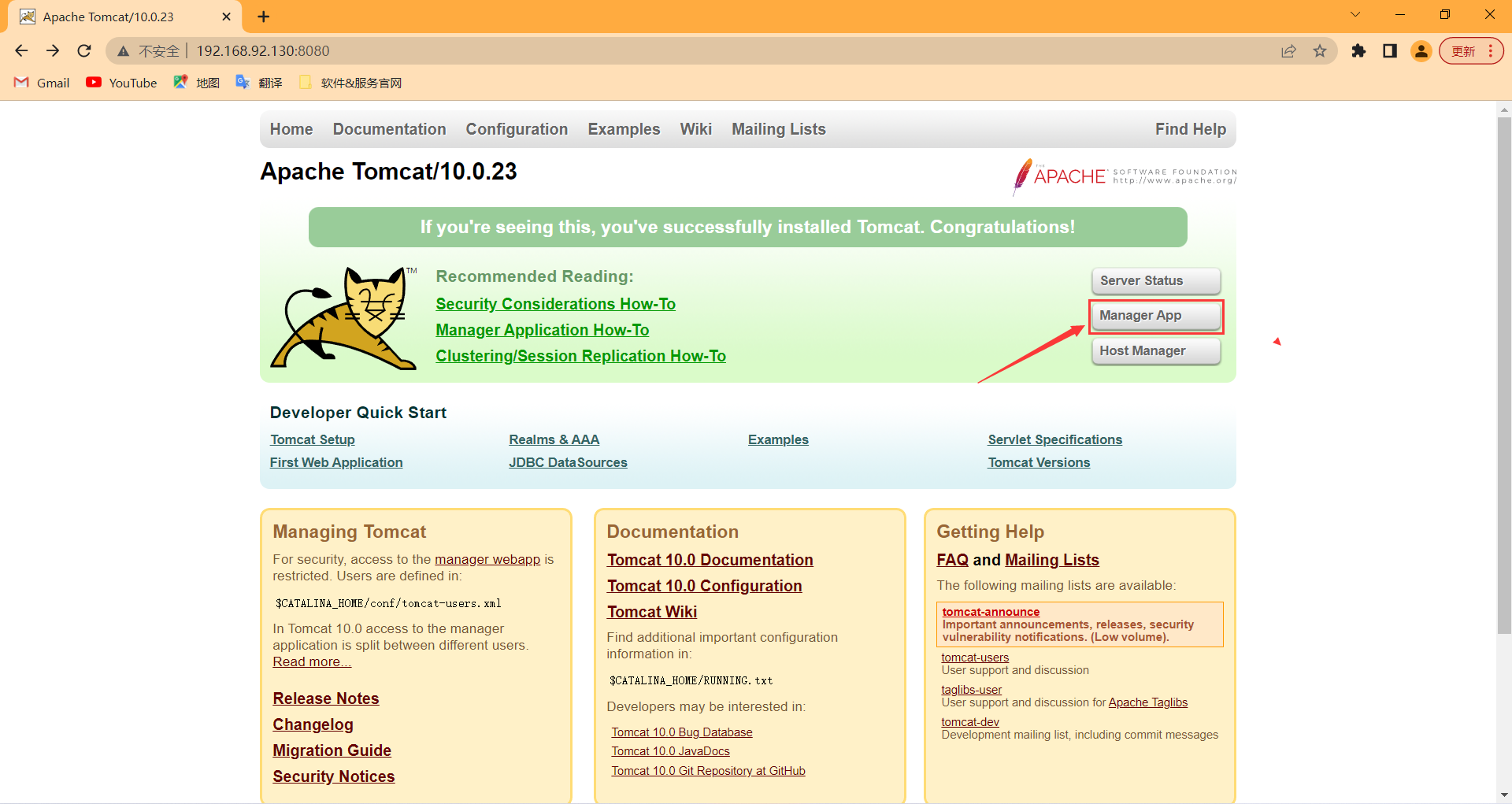Open the extensions puzzle icon
The width and height of the screenshot is (1512, 804).
[1358, 51]
